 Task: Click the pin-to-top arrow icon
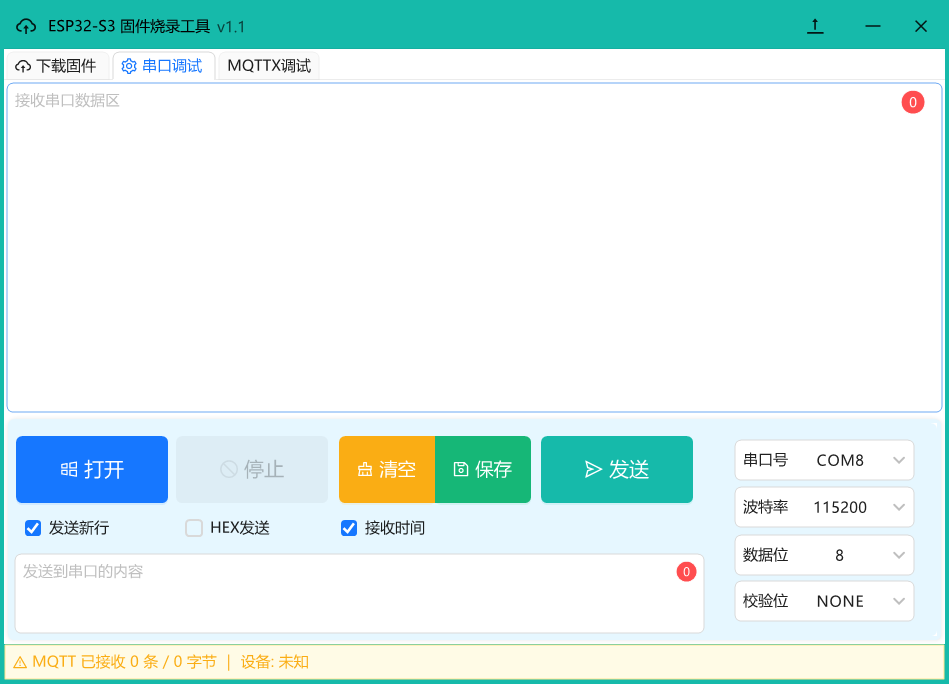click(815, 26)
